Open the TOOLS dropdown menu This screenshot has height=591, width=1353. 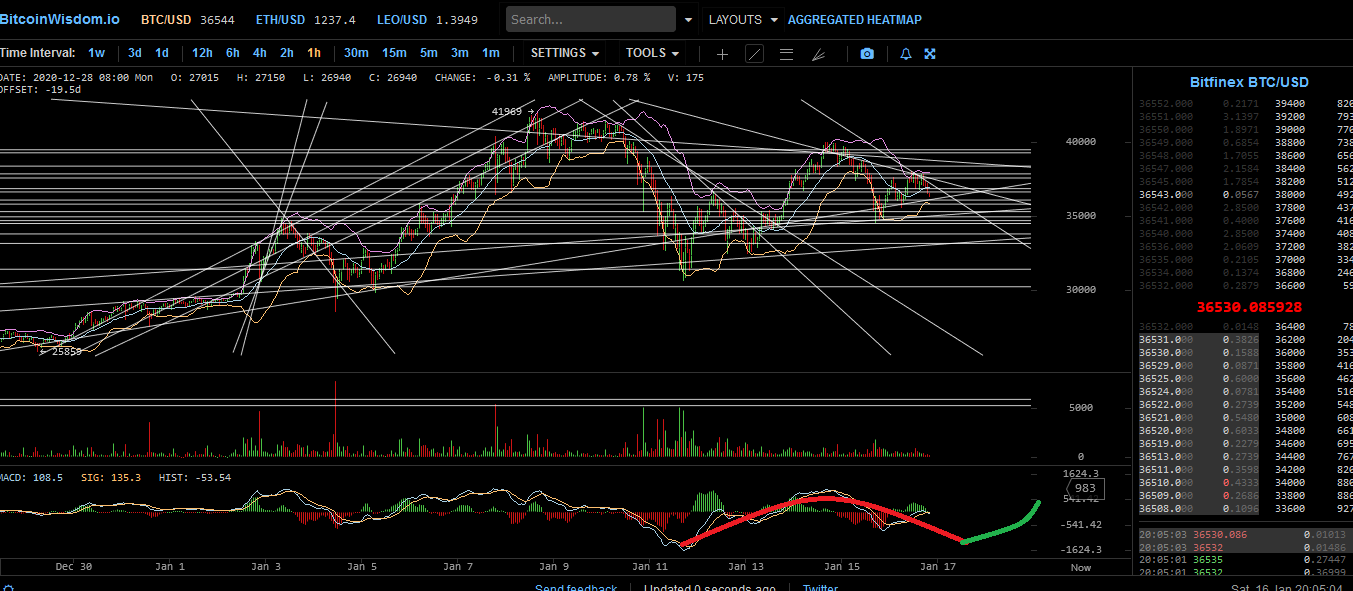(652, 53)
